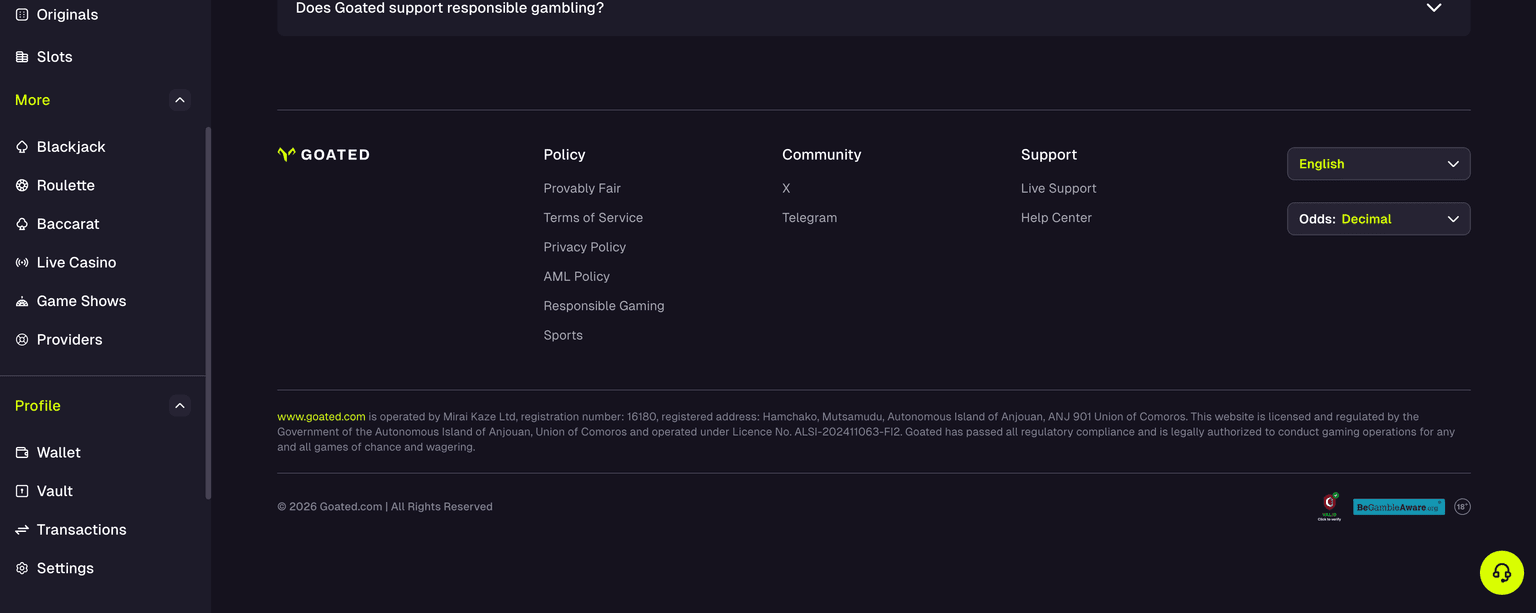
Task: Click the Vault icon
Action: coord(22,491)
